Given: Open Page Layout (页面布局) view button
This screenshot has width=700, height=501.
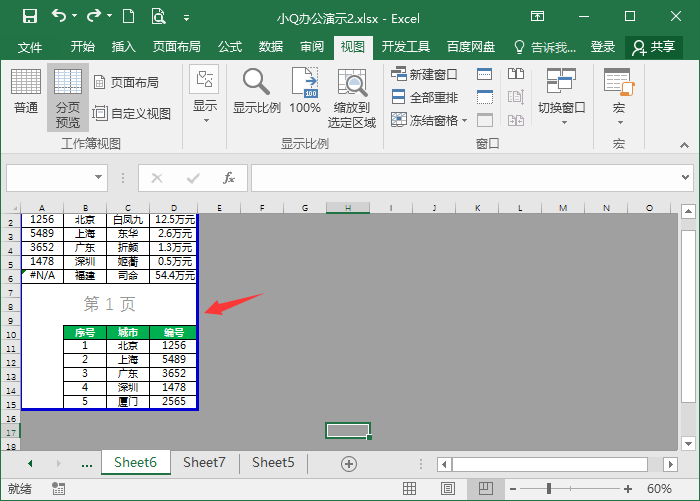Looking at the screenshot, I should tap(126, 83).
